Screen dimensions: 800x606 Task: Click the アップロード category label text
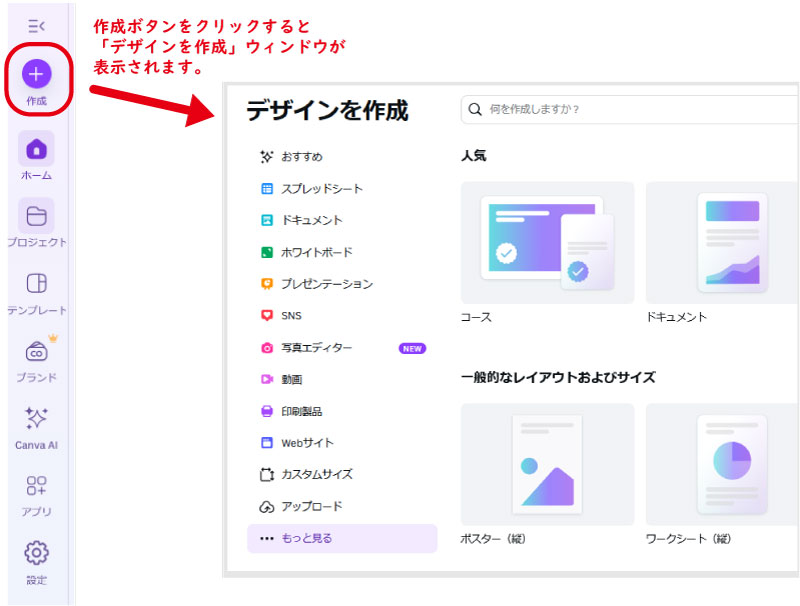312,507
